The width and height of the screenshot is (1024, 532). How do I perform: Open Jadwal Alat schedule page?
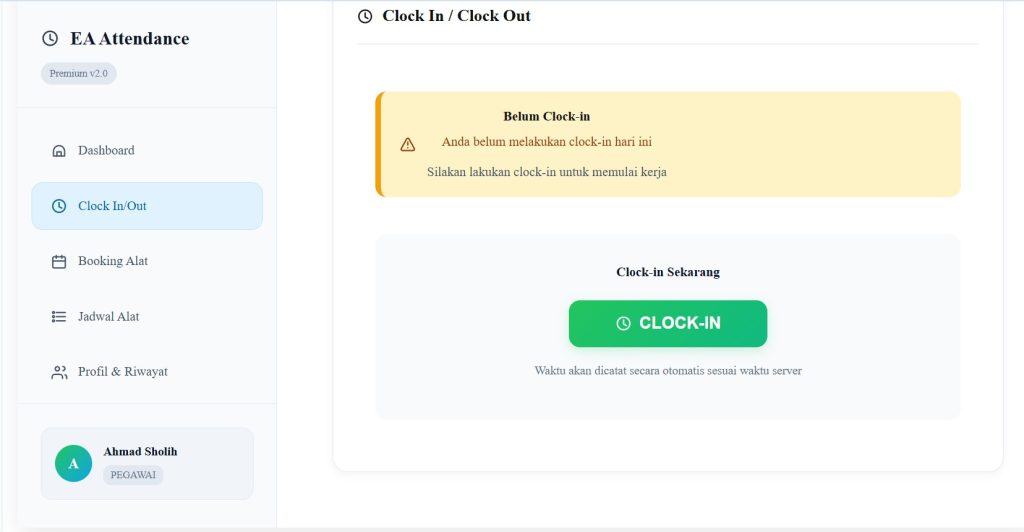(x=109, y=317)
